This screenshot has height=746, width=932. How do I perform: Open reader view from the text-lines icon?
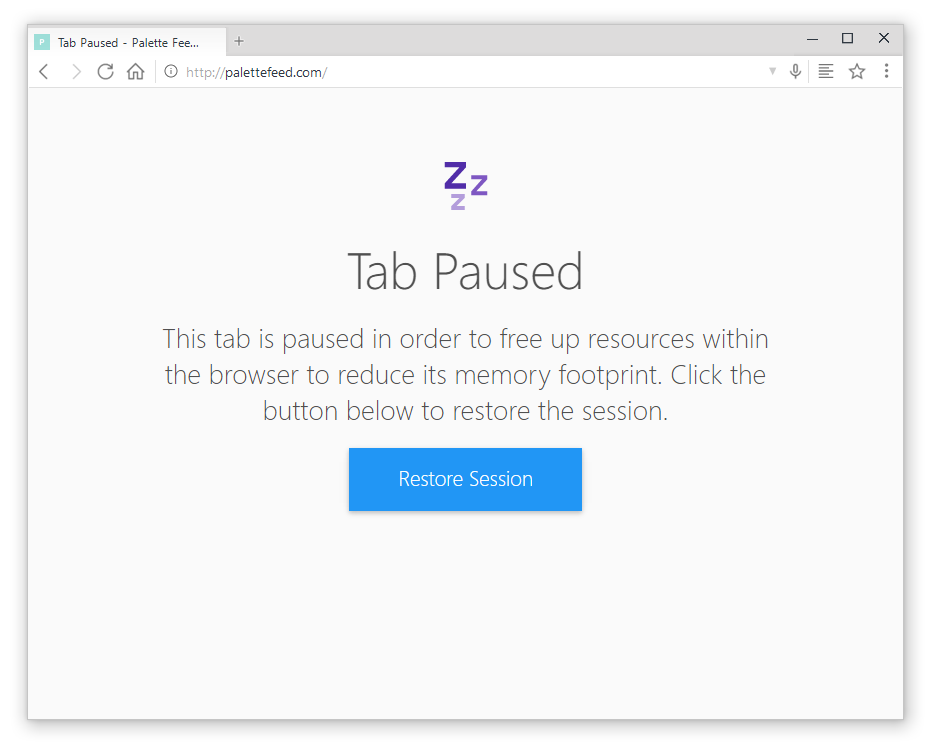tap(826, 71)
